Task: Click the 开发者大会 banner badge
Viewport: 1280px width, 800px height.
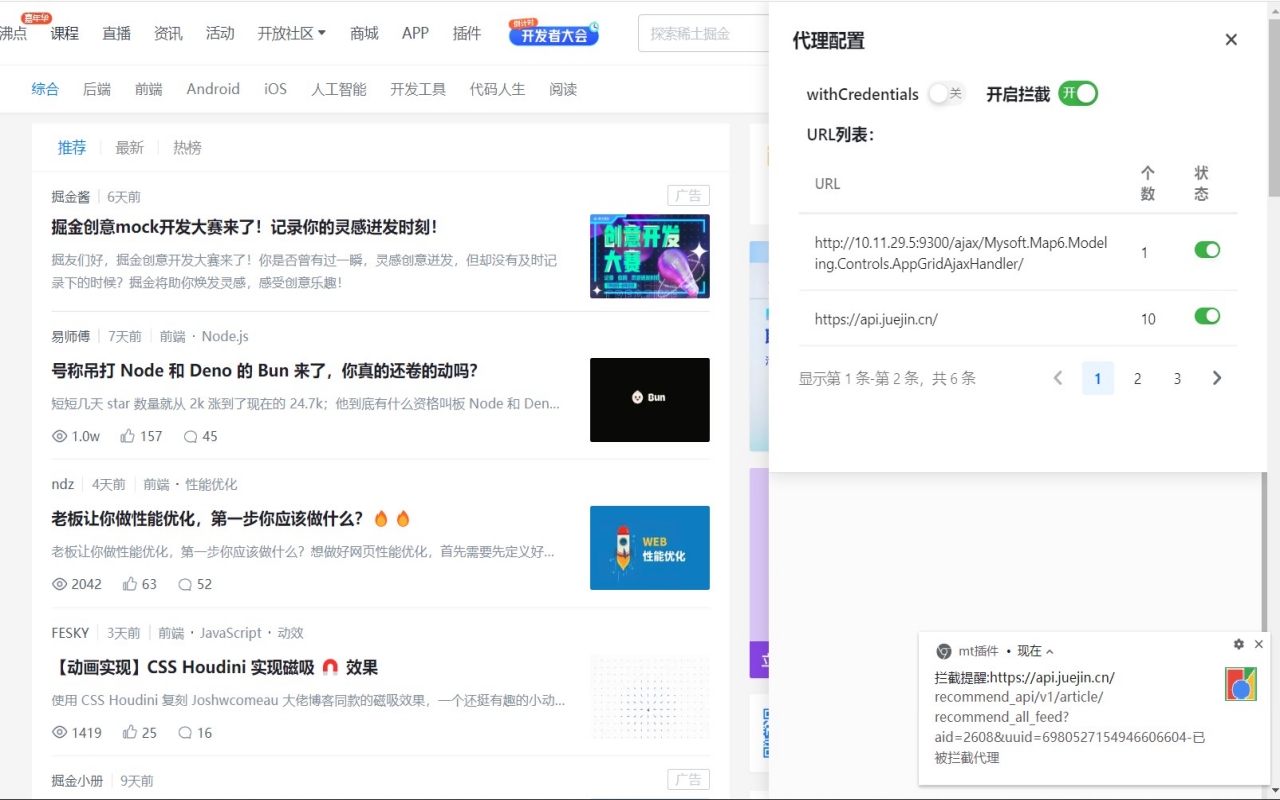Action: coord(554,33)
